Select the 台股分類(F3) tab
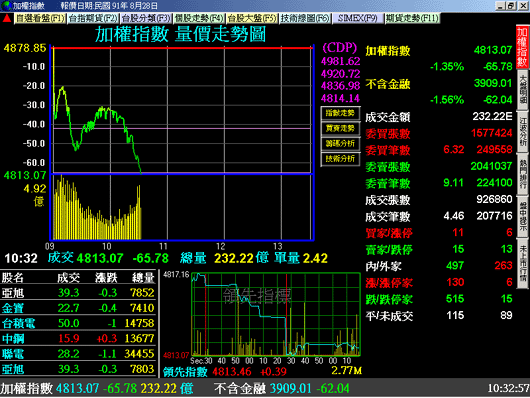Viewport: 530px width, 398px height. [146, 18]
